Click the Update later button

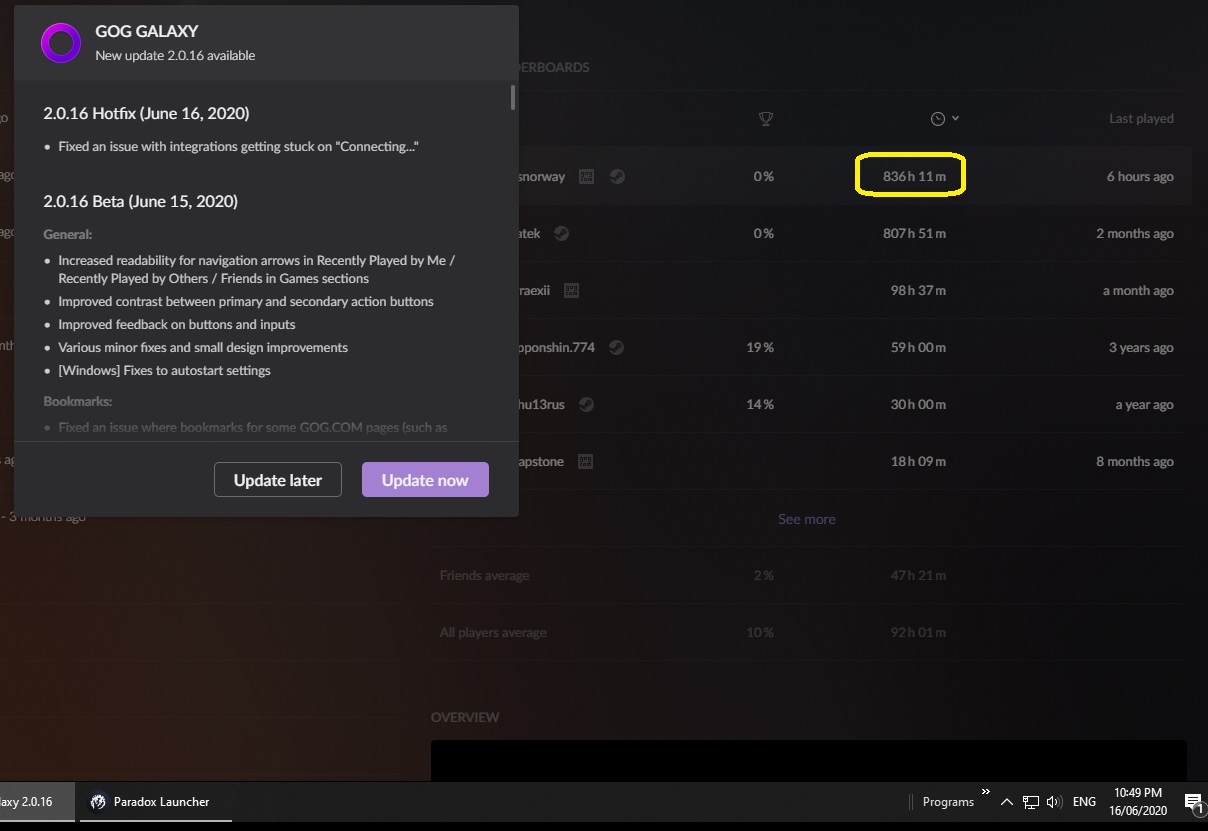click(x=278, y=480)
